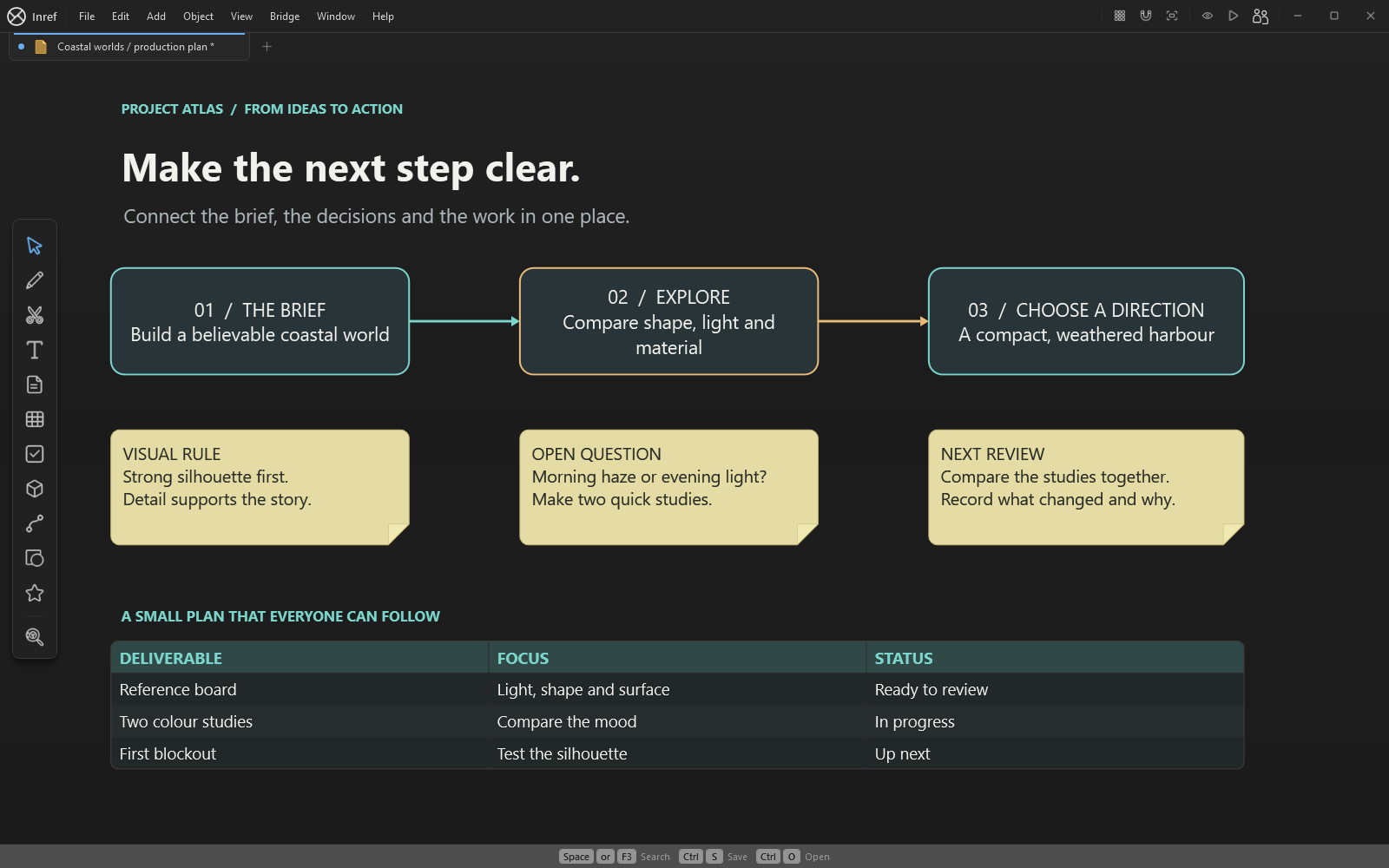The image size is (1389, 868).
Task: Select the NEXT REVIEW sticky note
Action: (1086, 487)
